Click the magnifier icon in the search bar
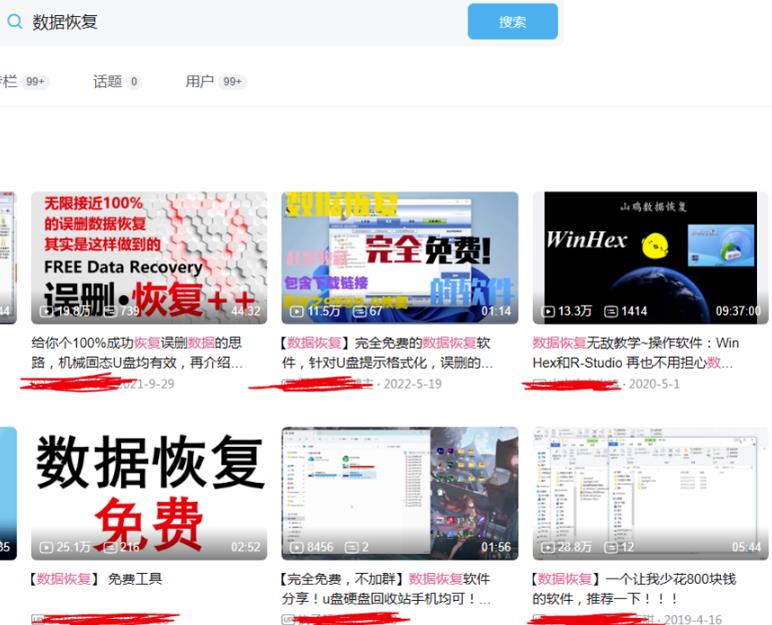 click(15, 22)
